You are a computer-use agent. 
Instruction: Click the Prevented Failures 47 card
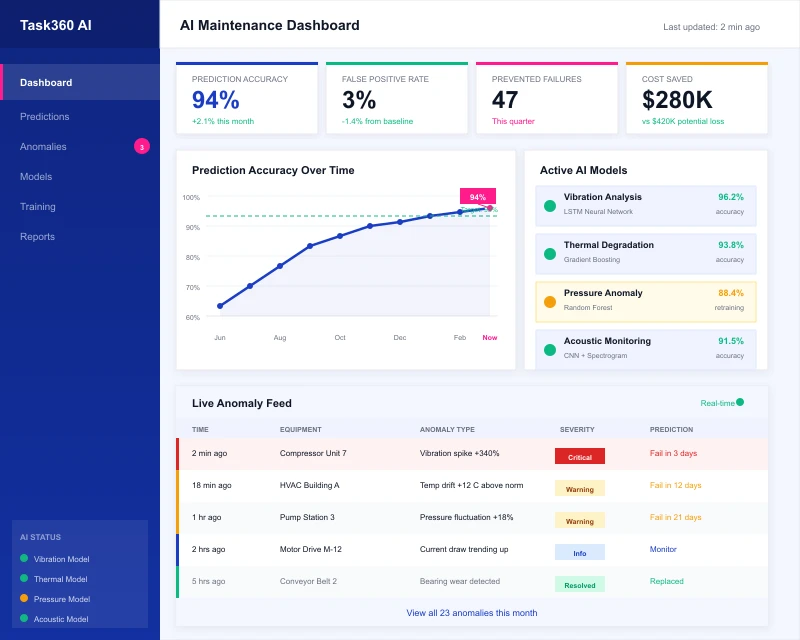pyautogui.click(x=547, y=99)
